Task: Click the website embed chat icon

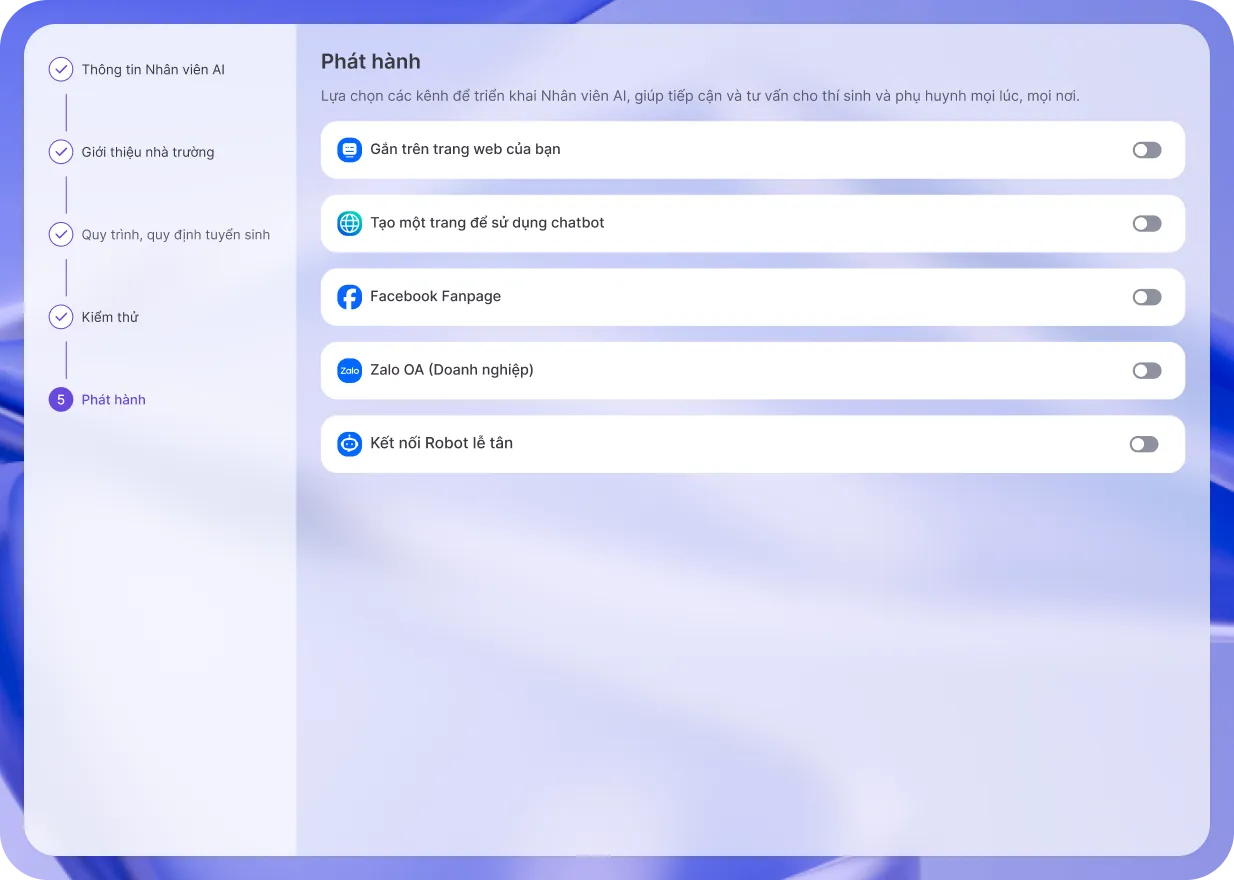Action: coord(349,150)
